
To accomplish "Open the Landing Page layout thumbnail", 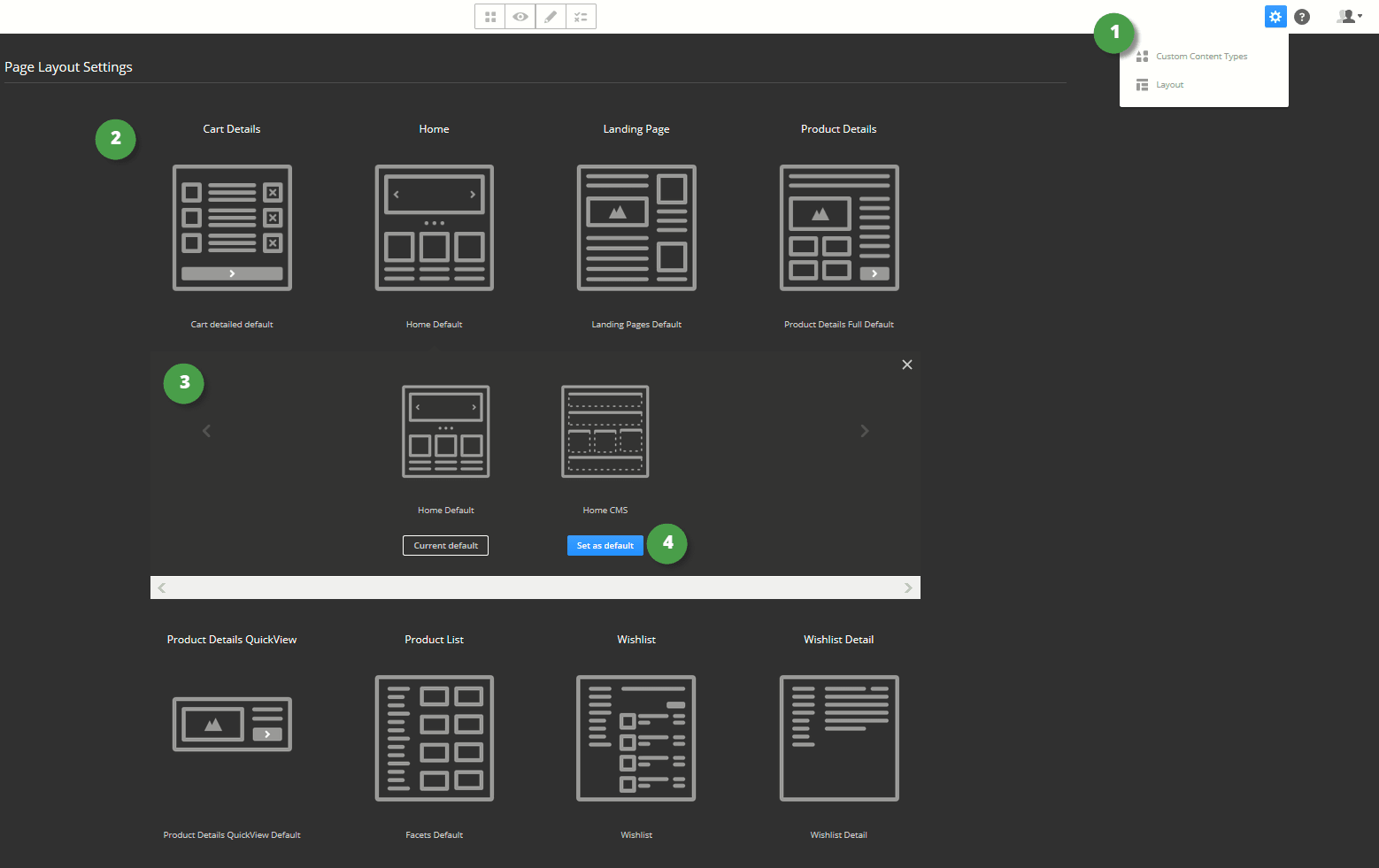I will pos(636,227).
